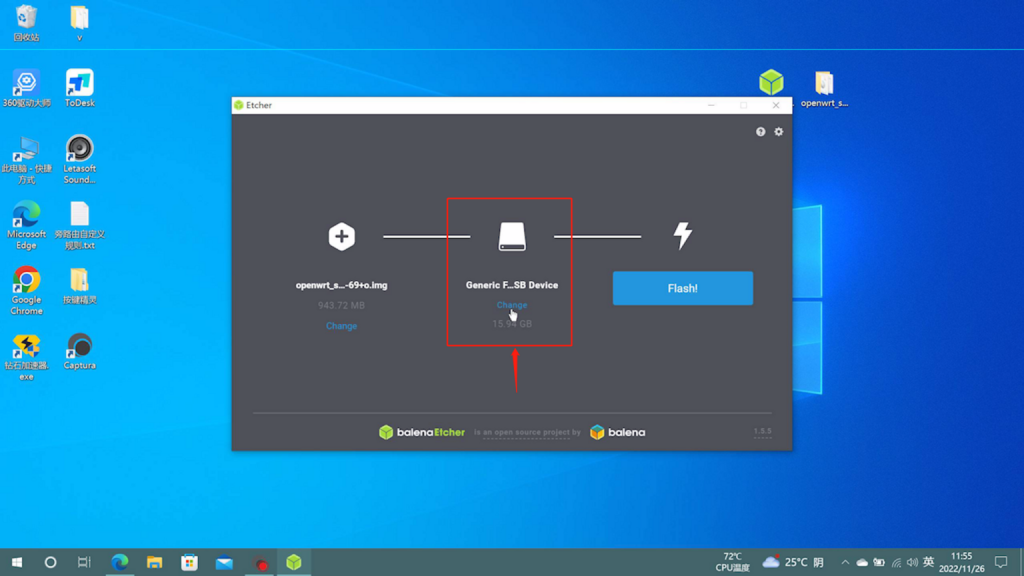Click the red recording app in taskbar
Image resolution: width=1024 pixels, height=576 pixels.
[260, 562]
